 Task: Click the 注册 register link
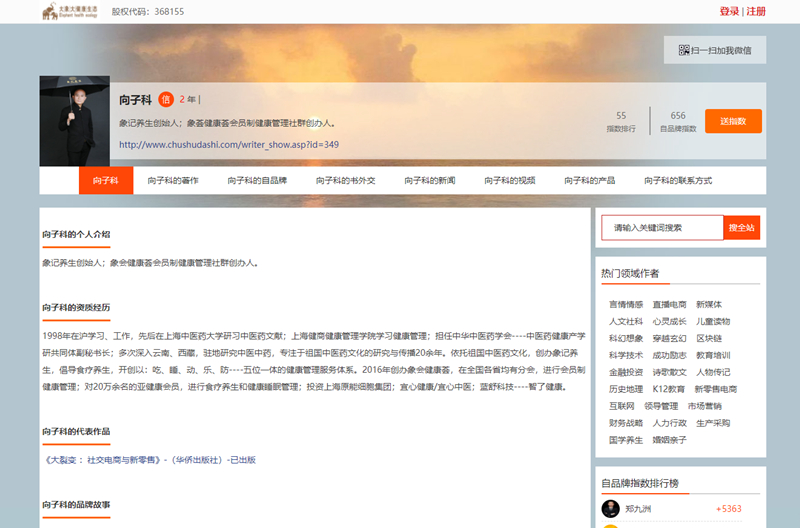[756, 12]
